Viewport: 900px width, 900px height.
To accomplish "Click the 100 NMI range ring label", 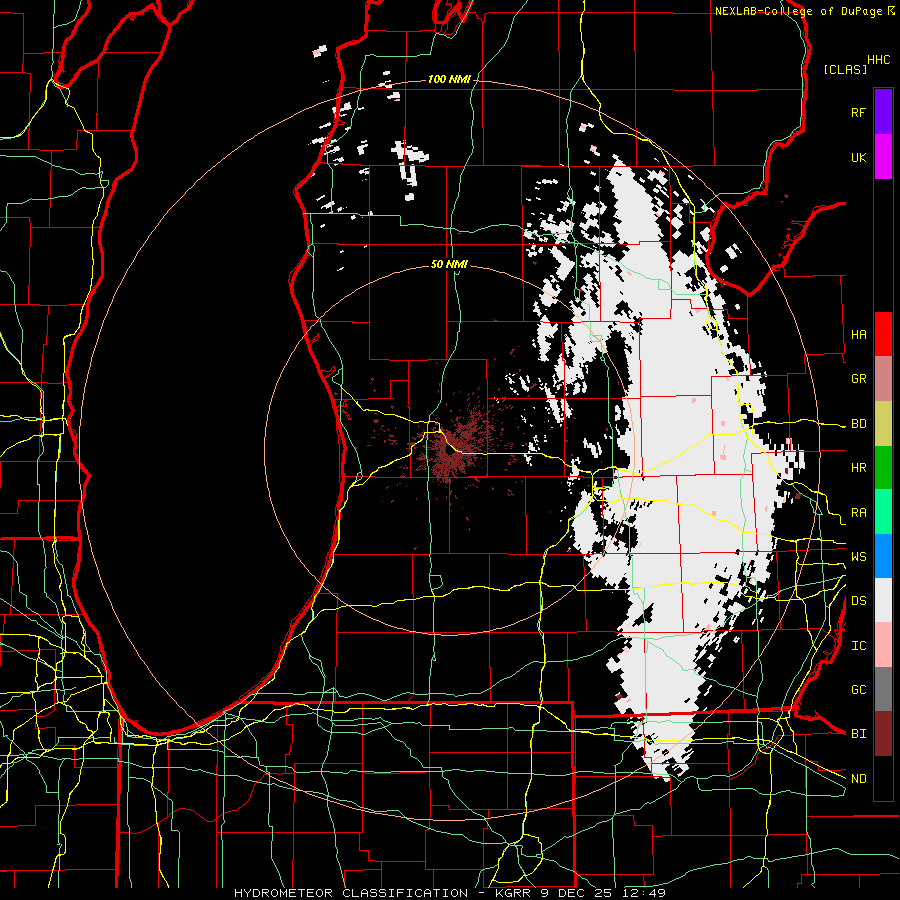I will point(449,79).
